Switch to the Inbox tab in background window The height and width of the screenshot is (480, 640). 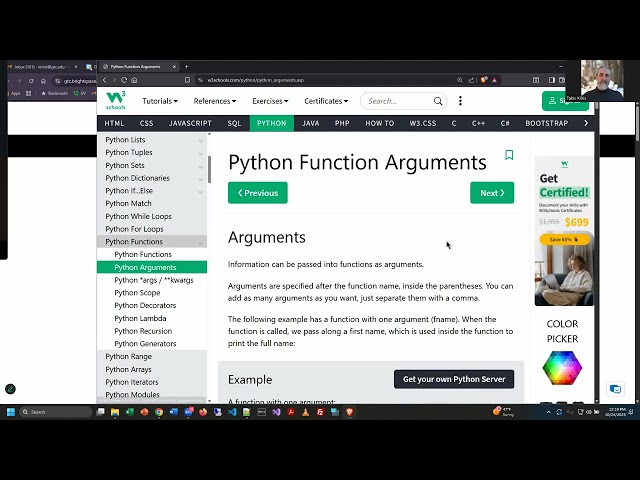click(x=41, y=67)
